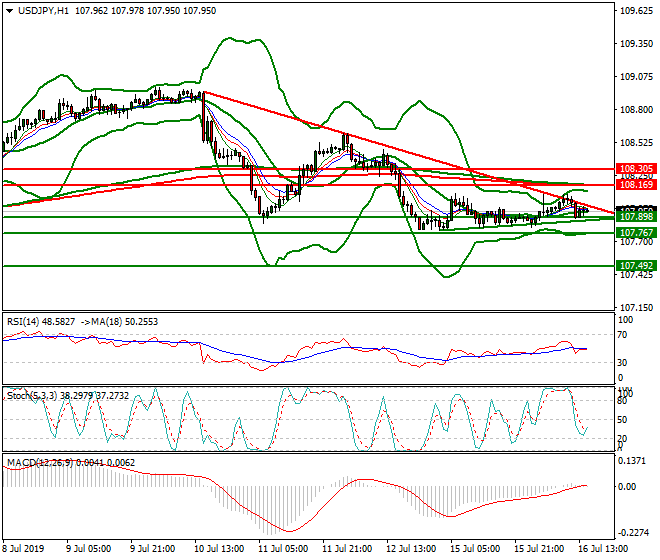The image size is (660, 560).
Task: Click the 9 Jul 21:00 time label
Action: point(152,549)
